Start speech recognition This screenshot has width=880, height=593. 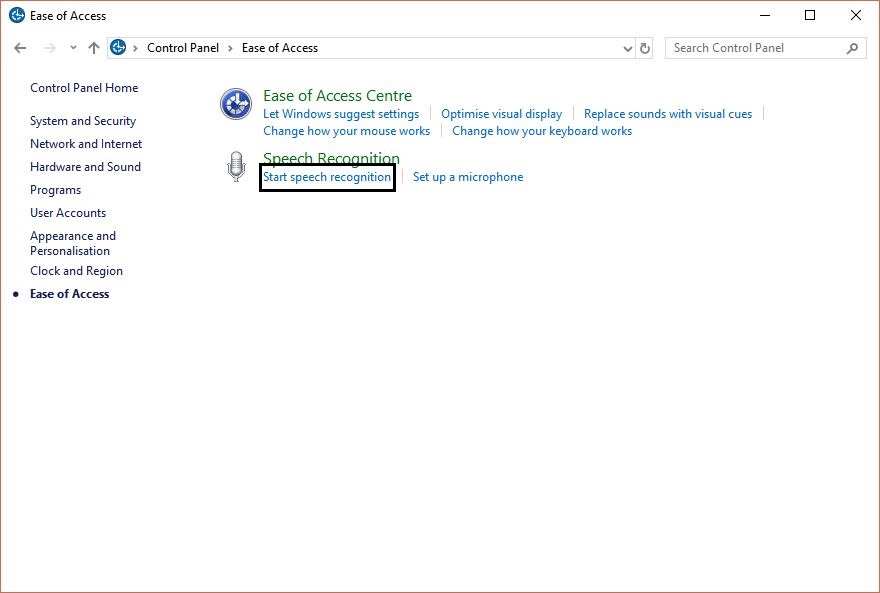click(x=327, y=177)
